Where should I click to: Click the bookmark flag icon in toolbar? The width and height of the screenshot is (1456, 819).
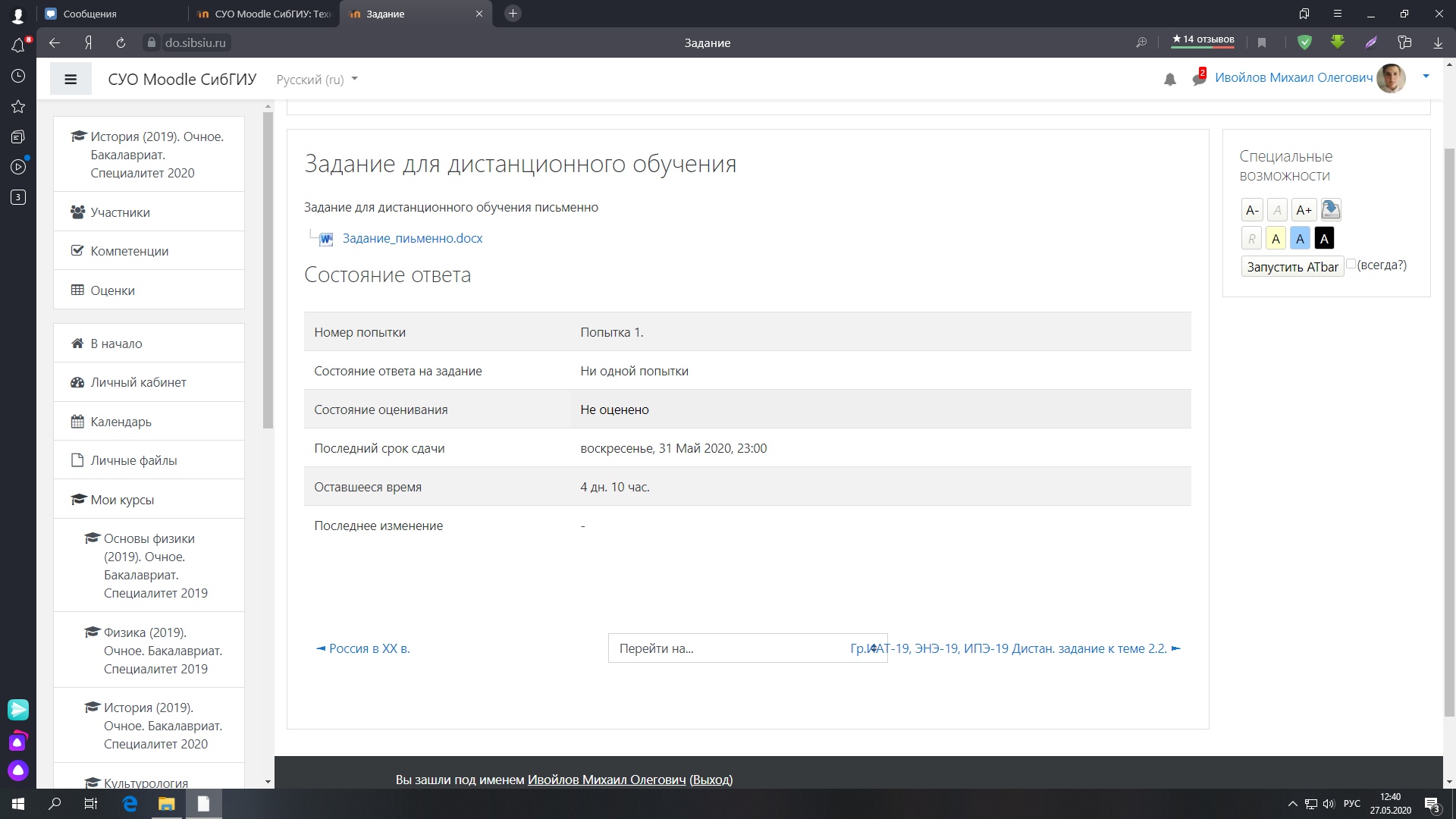pyautogui.click(x=1262, y=42)
